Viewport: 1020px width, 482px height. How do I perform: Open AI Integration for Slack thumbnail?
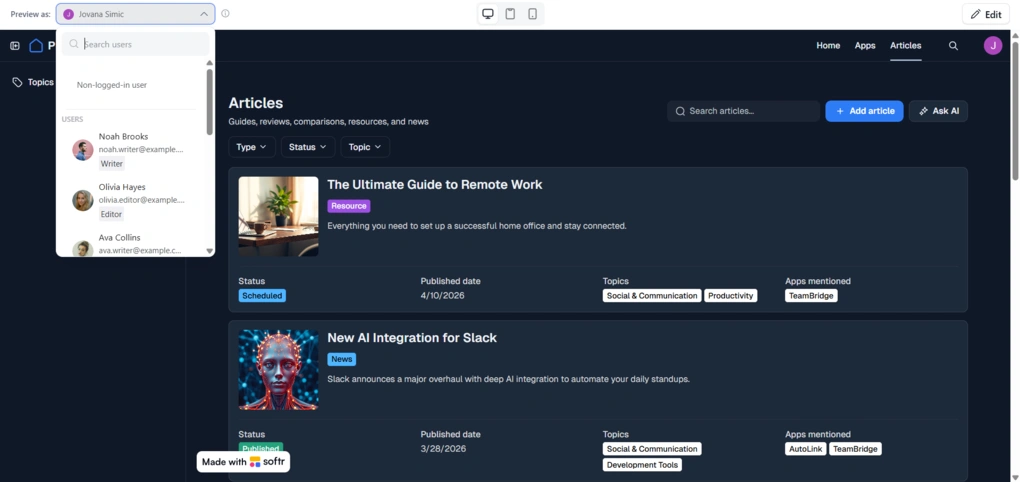point(278,369)
